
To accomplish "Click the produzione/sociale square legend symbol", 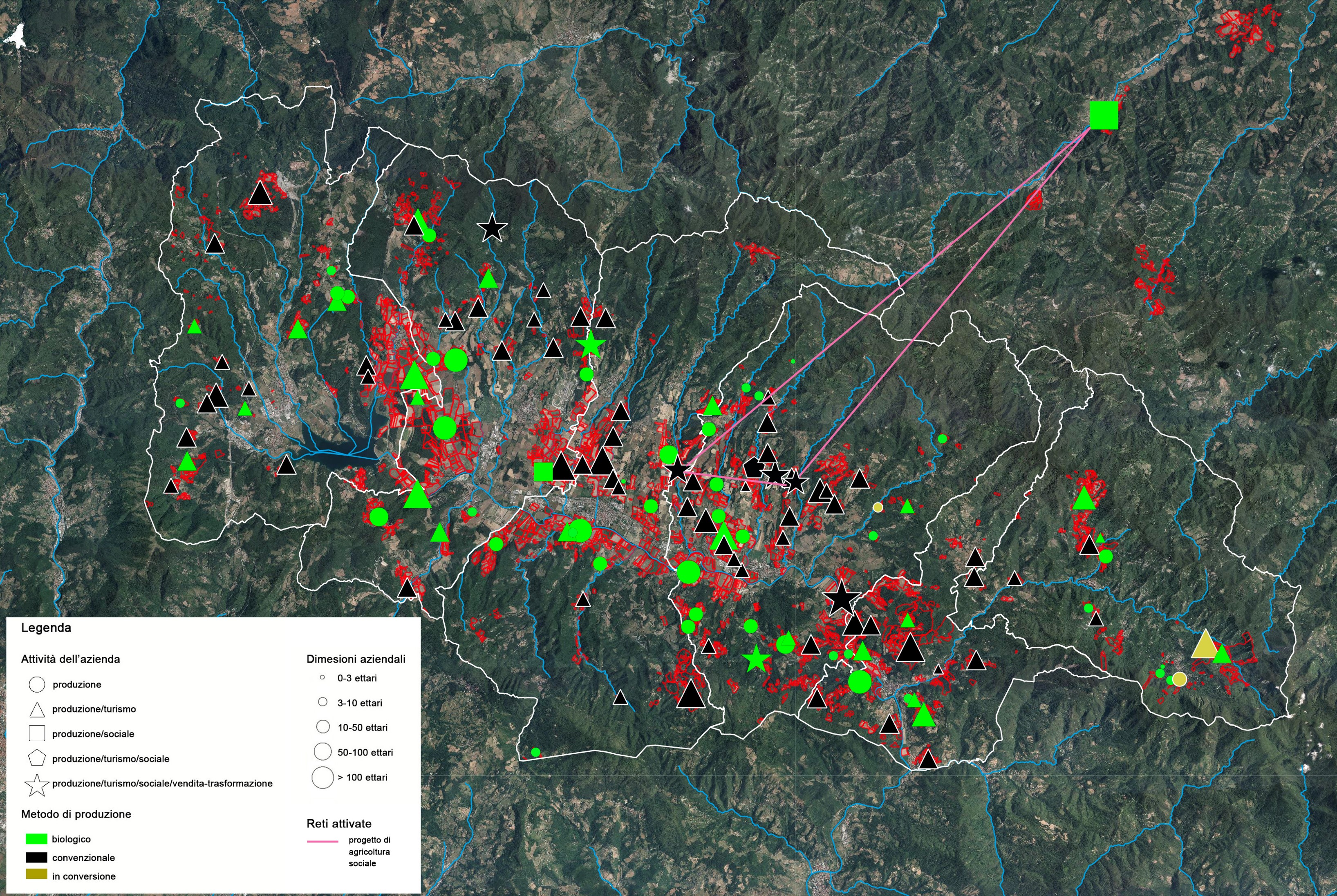I will (x=37, y=733).
